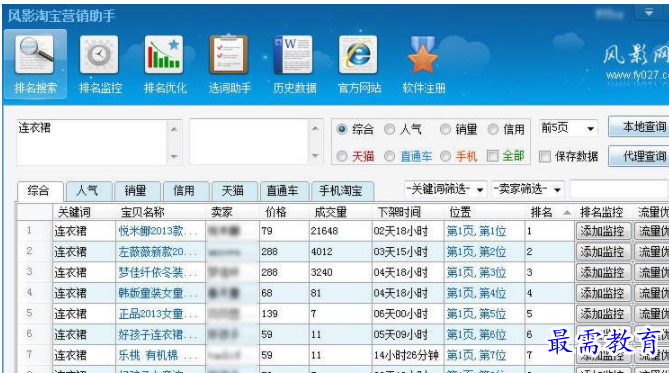
Task: Click position link 第1页,第1位
Action: tap(477, 231)
